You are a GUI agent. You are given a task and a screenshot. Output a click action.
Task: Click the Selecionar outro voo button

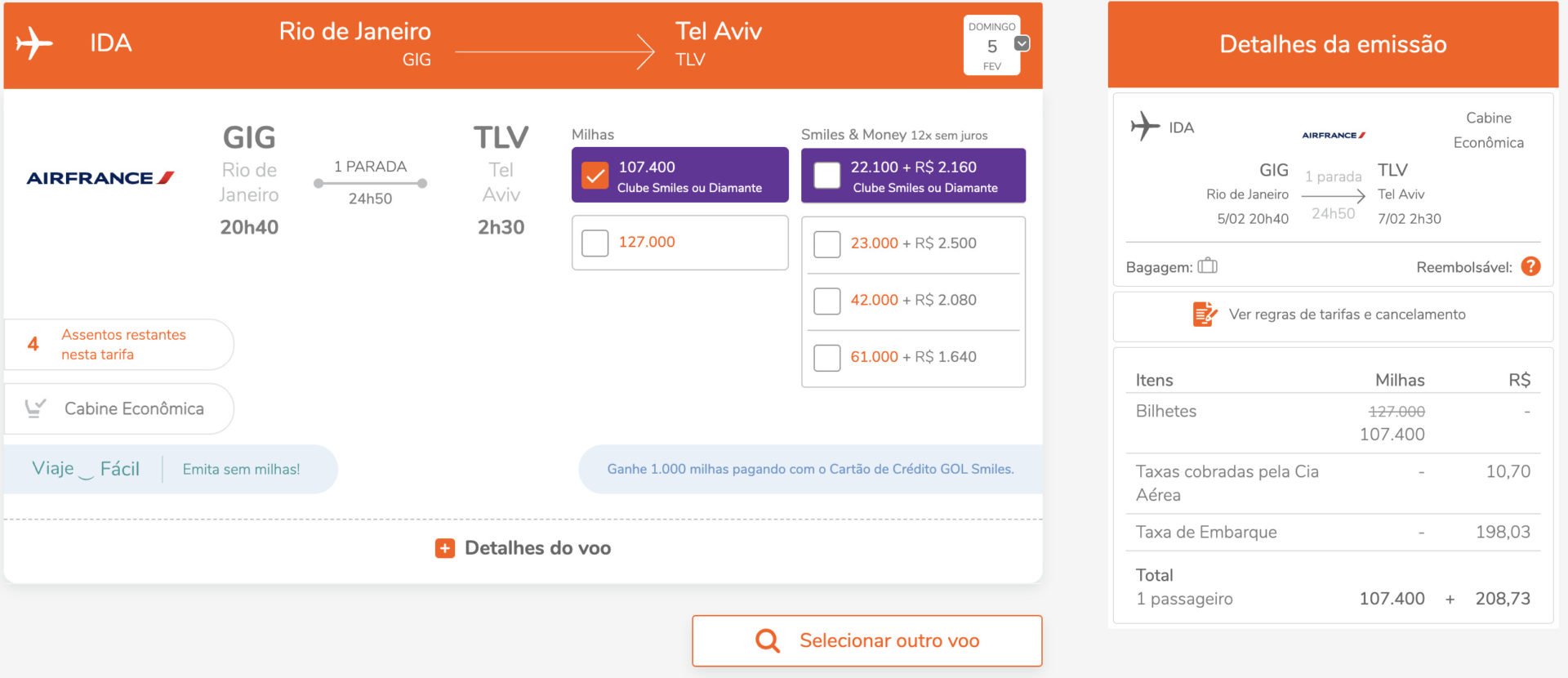[x=866, y=640]
